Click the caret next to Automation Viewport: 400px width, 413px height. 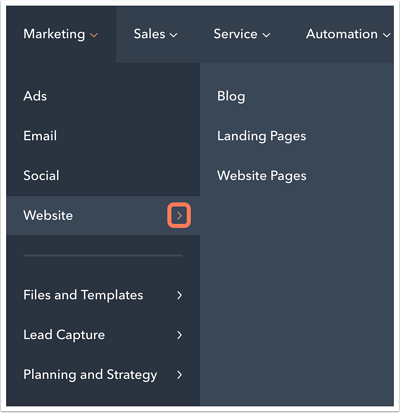387,35
